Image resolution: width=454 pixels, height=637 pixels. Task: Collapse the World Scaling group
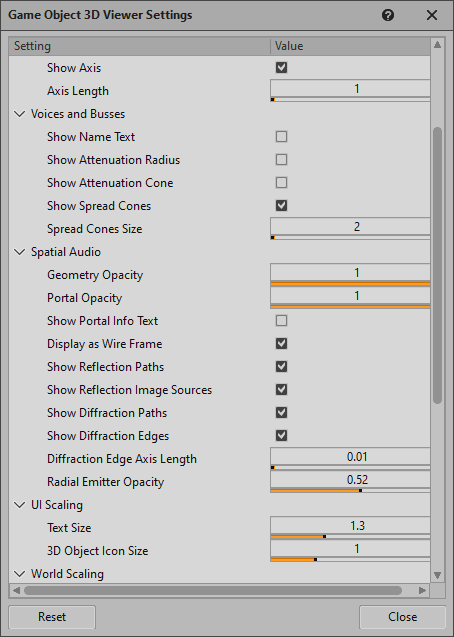[19, 574]
